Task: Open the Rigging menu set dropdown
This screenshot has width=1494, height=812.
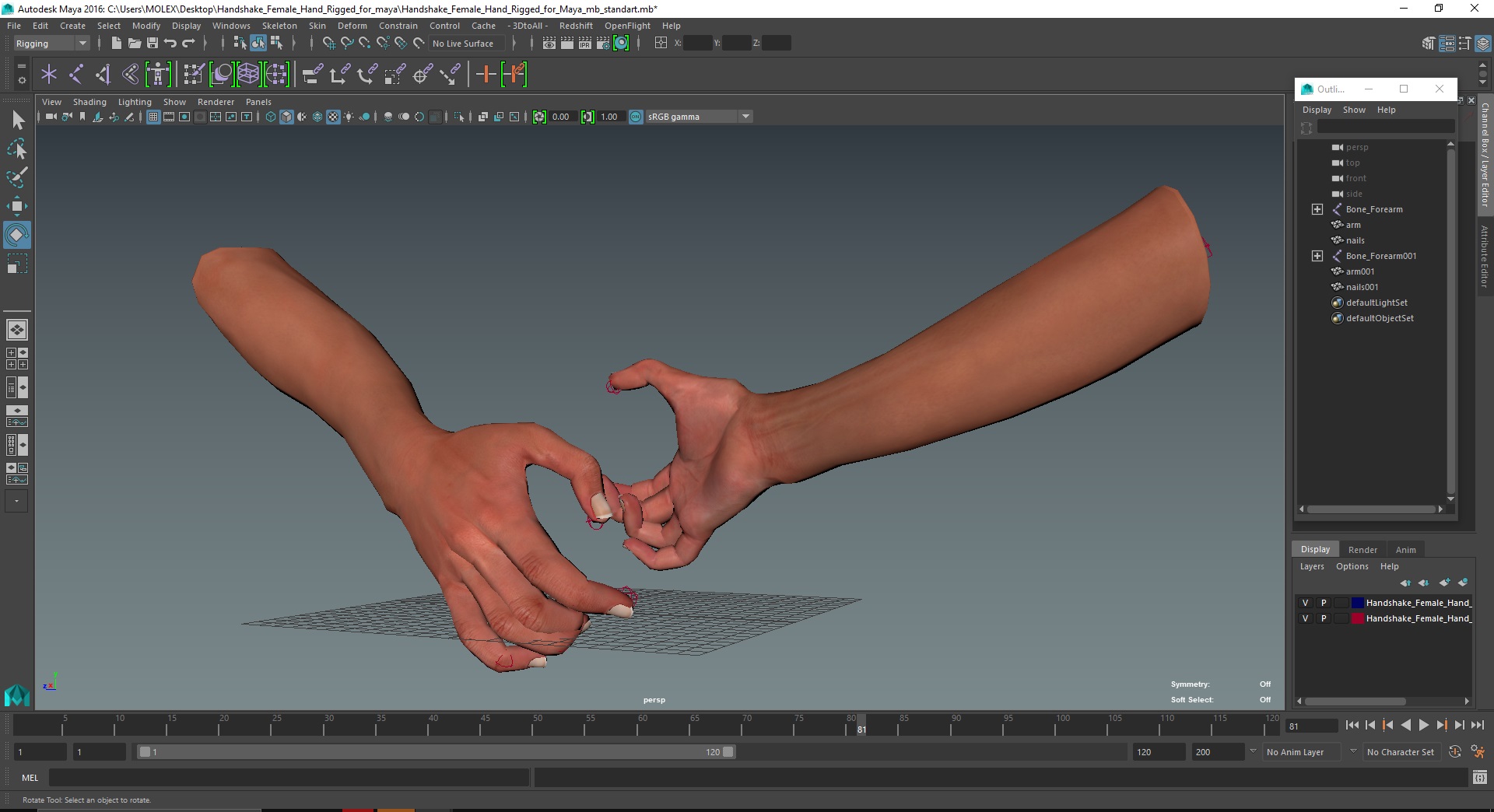Action: [x=51, y=44]
